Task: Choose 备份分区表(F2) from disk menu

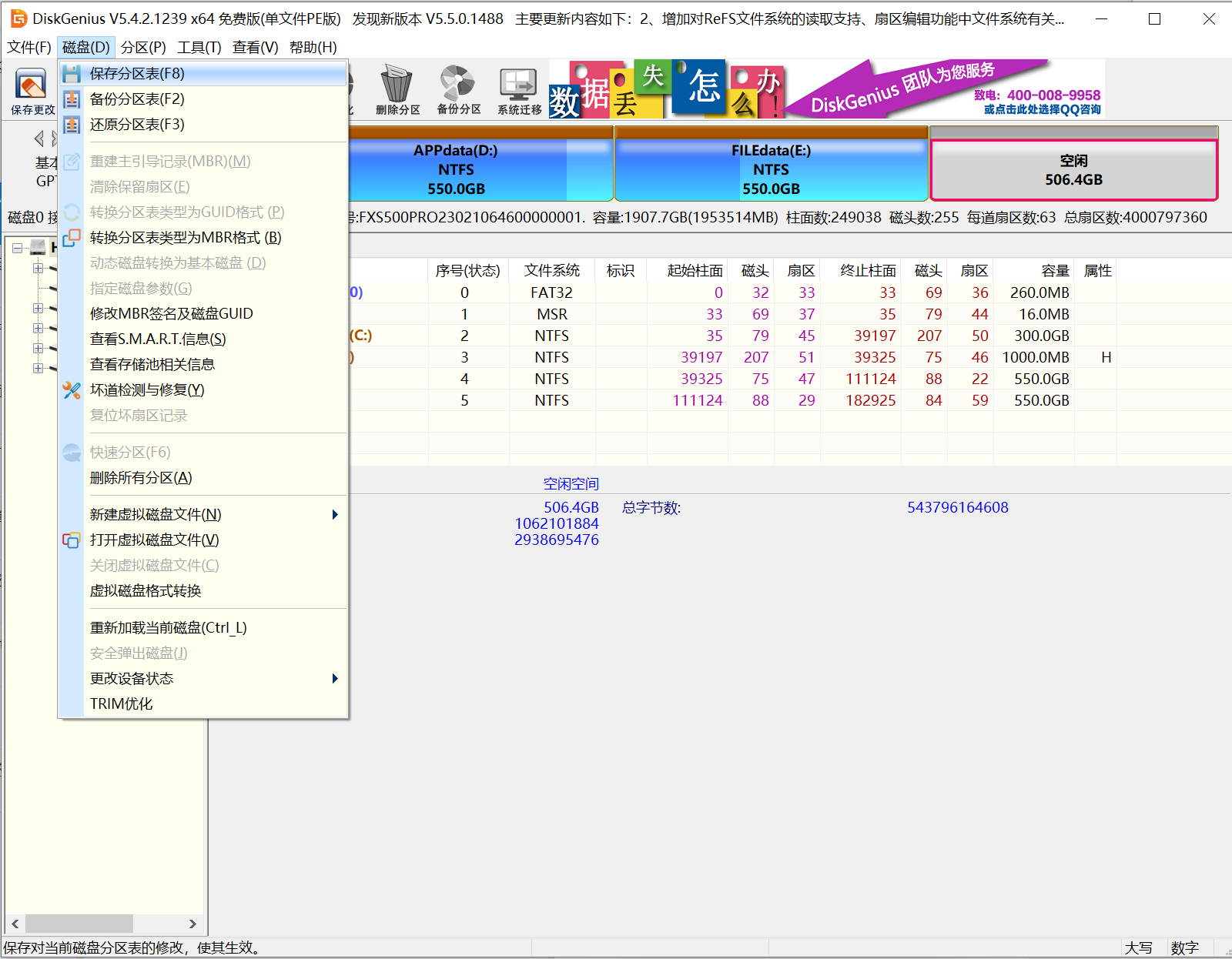Action: [x=203, y=99]
